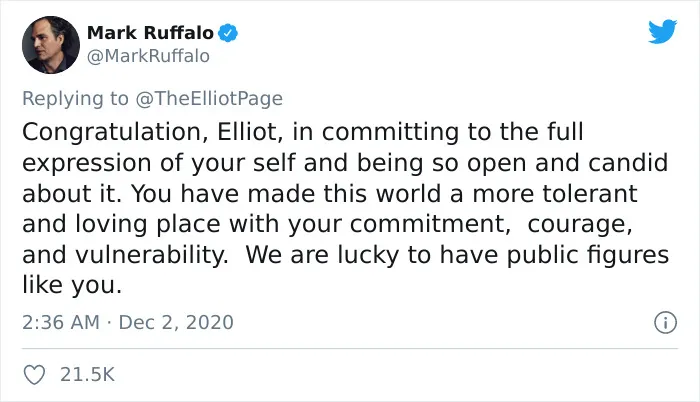Image resolution: width=700 pixels, height=402 pixels.
Task: Open the Mark Ruffalo display name link
Action: (150, 33)
